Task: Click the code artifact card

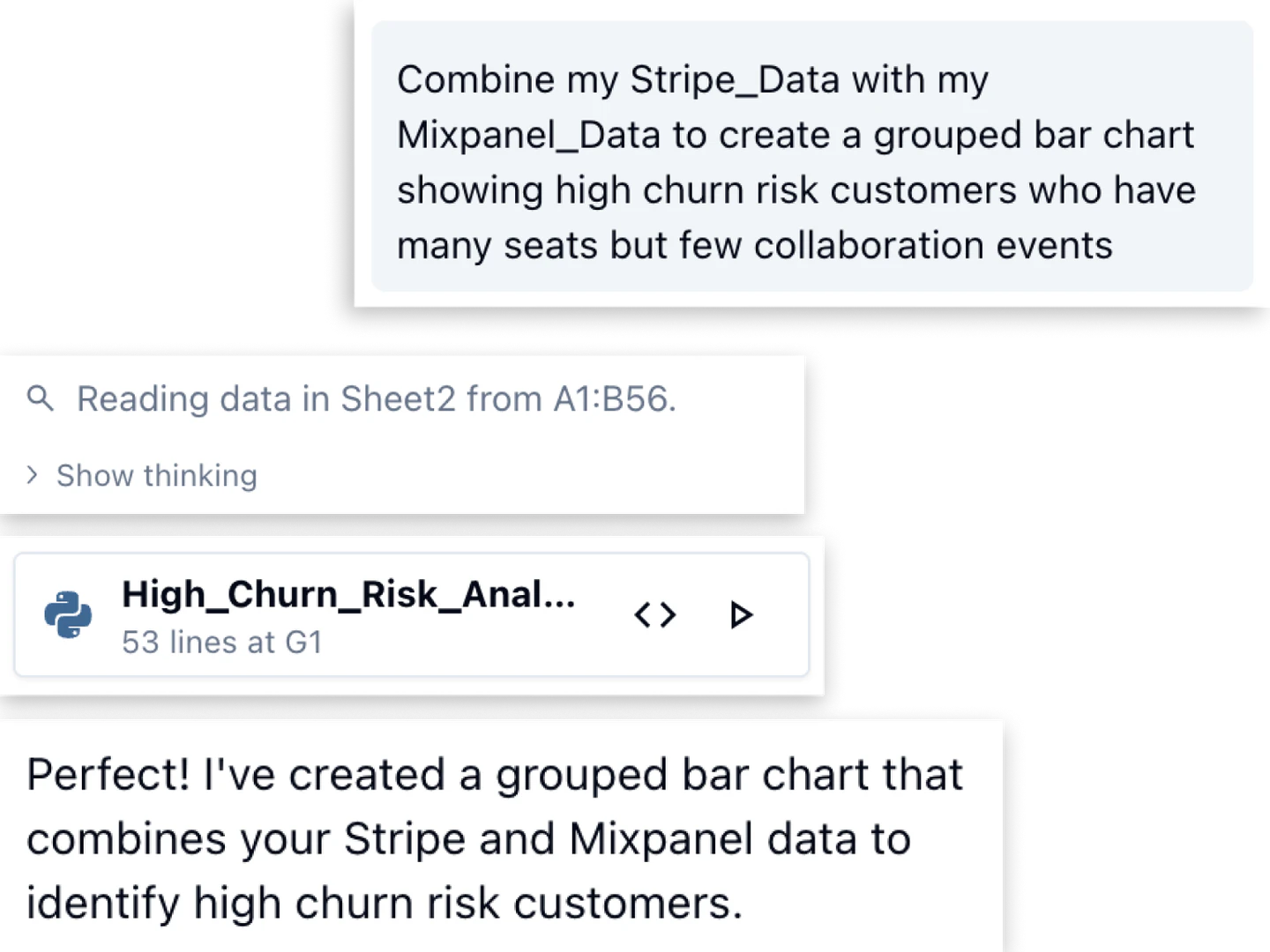Action: [415, 614]
